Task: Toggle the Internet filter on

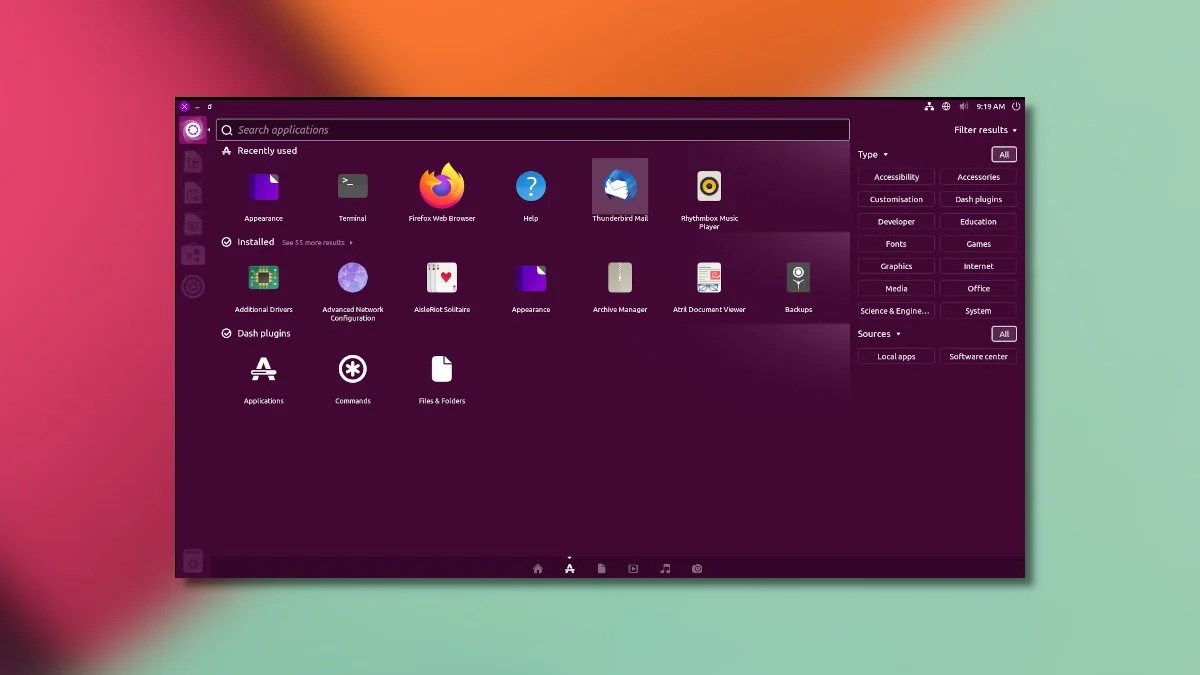Action: click(977, 265)
